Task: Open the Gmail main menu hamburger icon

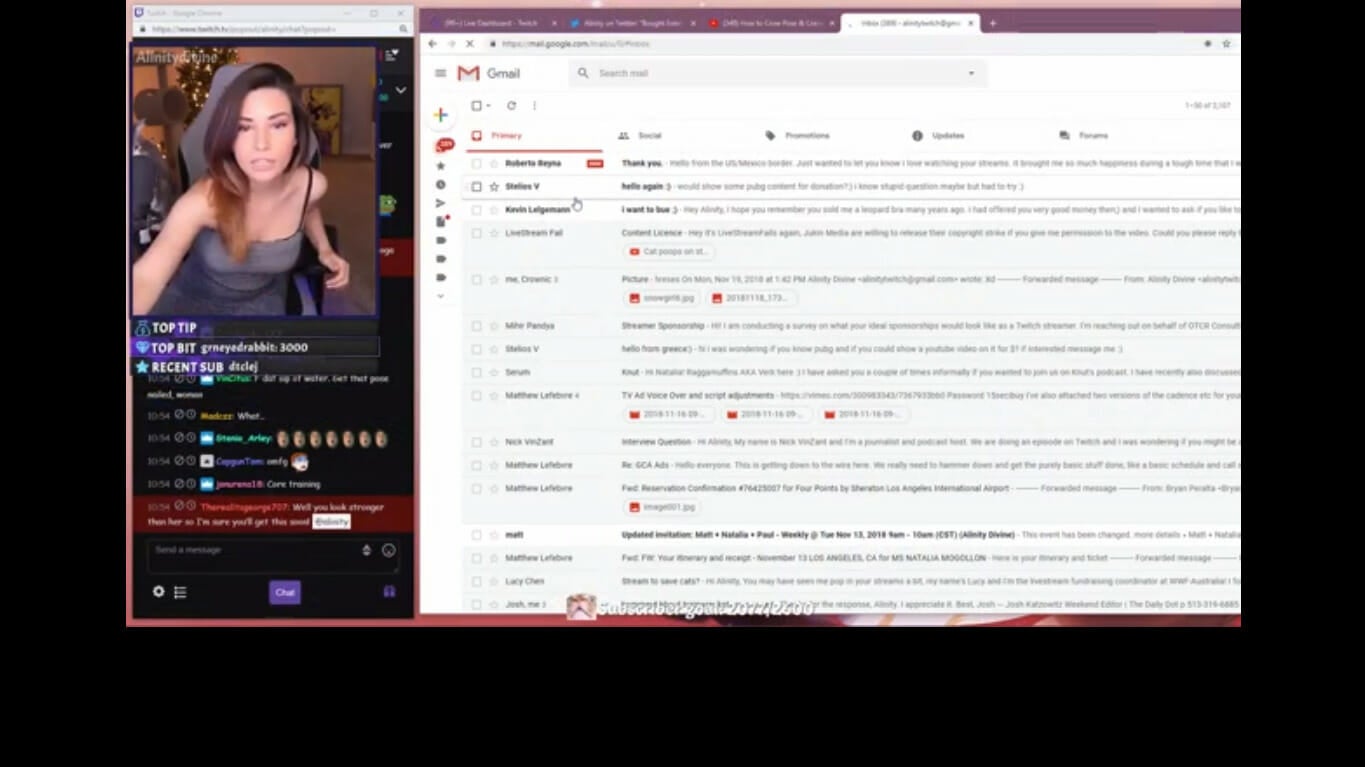Action: [440, 73]
